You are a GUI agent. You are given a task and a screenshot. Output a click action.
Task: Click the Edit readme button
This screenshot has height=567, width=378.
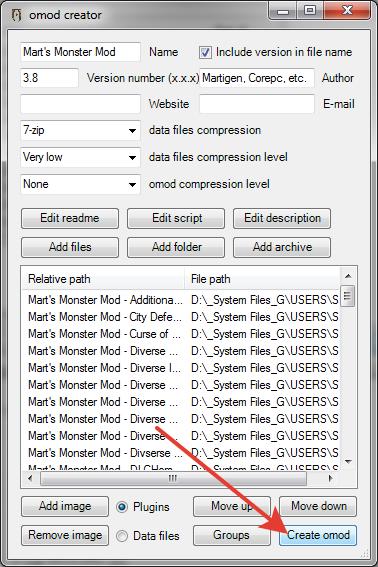[70, 218]
